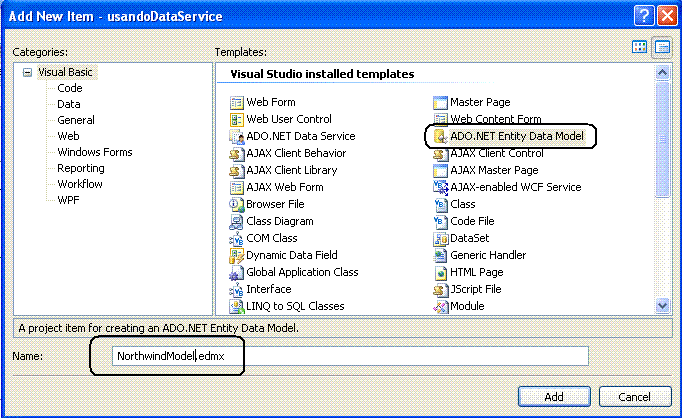Choose the Web Form template icon
This screenshot has width=682, height=418.
(236, 103)
